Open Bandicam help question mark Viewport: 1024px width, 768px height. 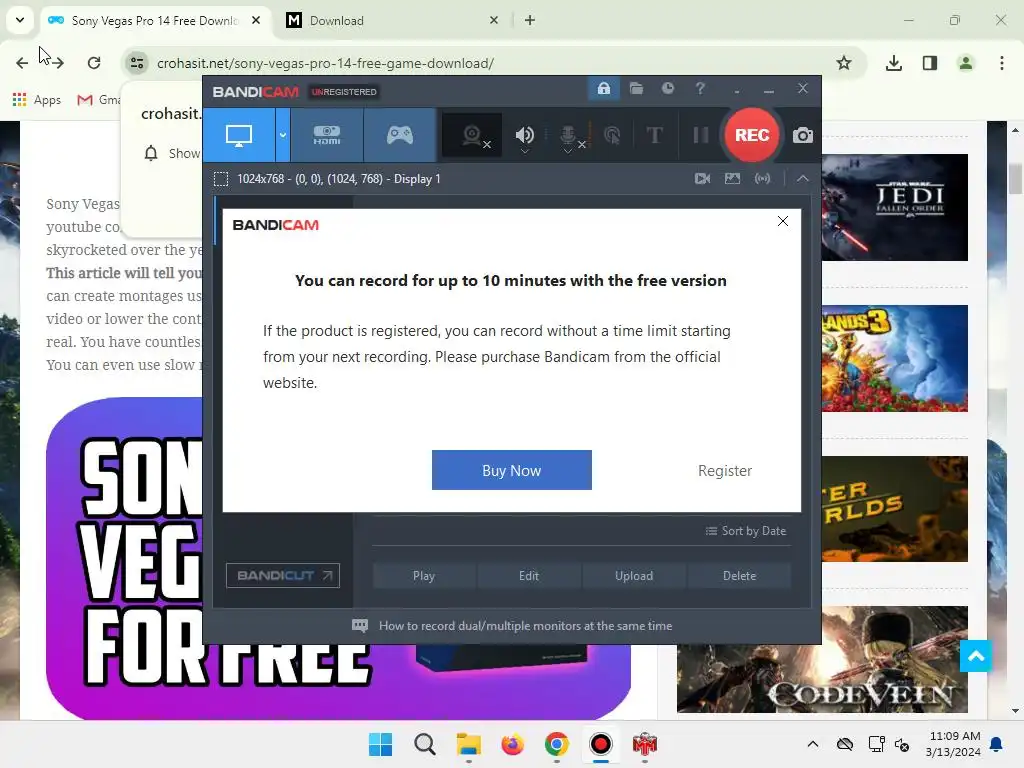700,88
